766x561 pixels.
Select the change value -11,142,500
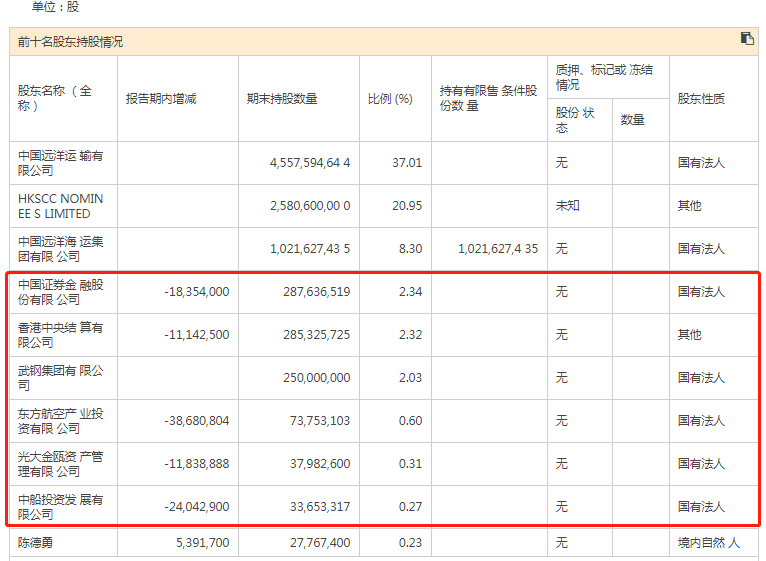tap(197, 335)
